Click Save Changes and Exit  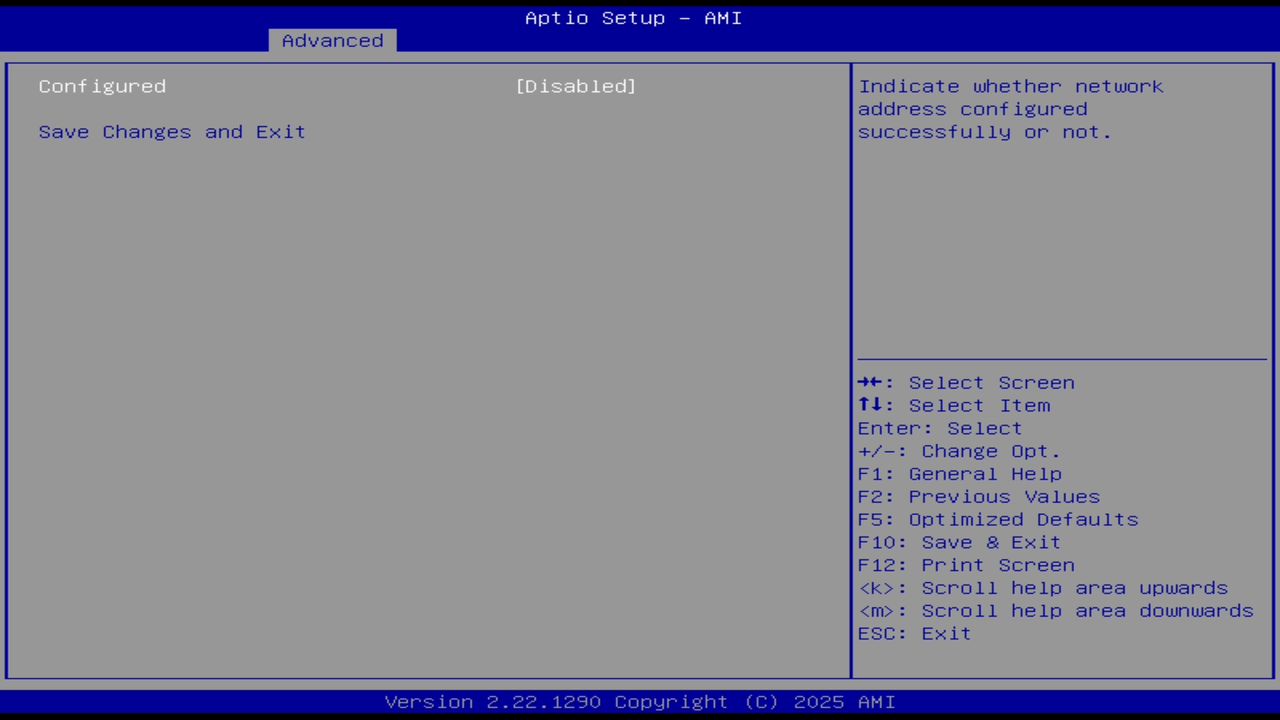pos(171,131)
